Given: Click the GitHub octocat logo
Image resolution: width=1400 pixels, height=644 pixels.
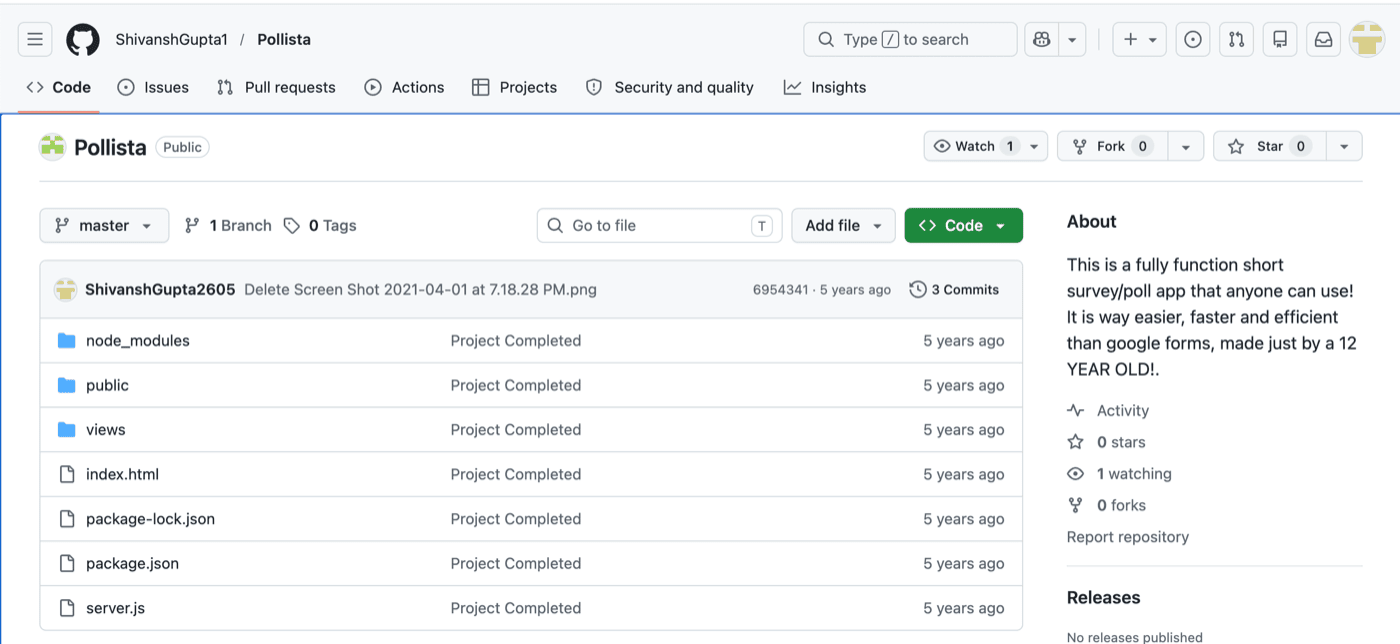Looking at the screenshot, I should (83, 39).
